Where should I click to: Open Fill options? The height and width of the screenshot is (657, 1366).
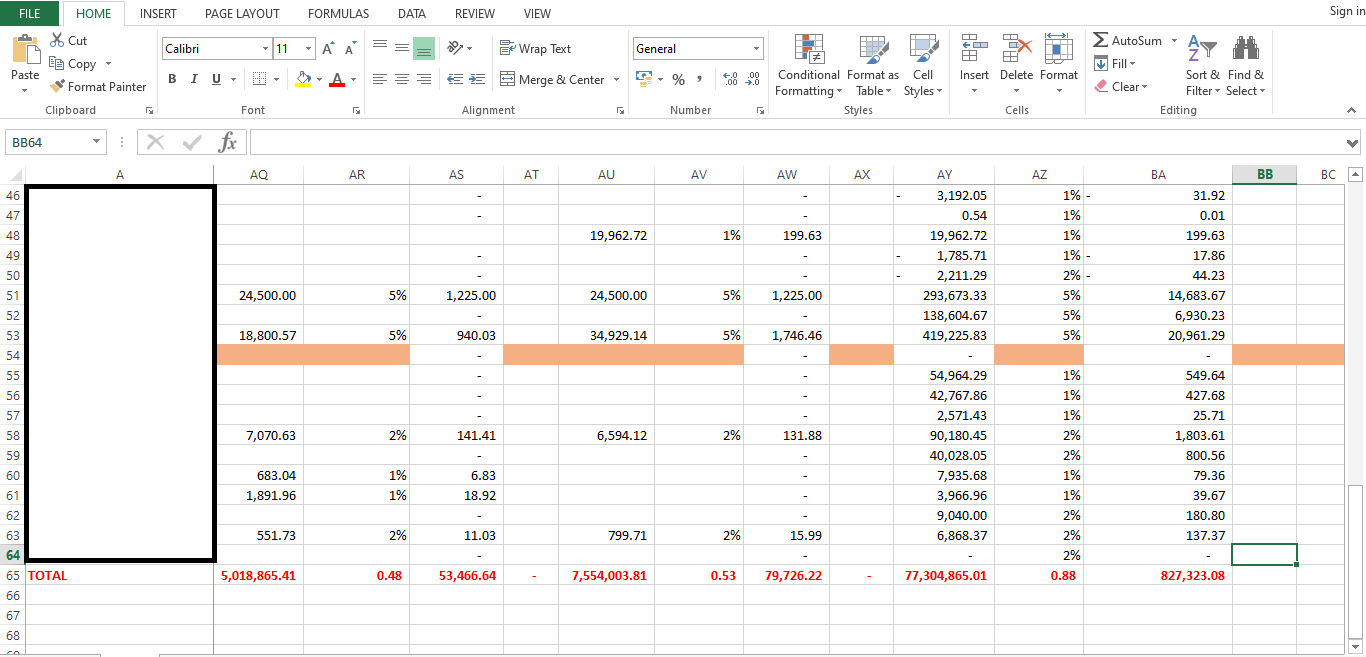(x=1115, y=64)
